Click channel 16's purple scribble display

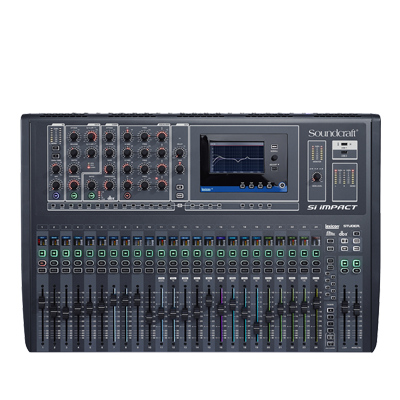tap(221, 241)
